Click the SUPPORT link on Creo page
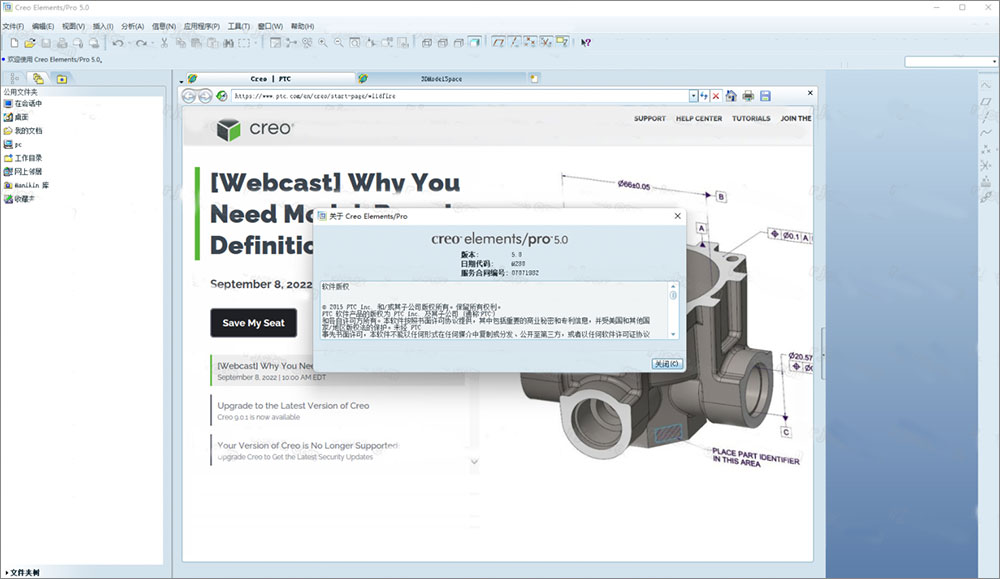Screen dimensions: 1000x579 pyautogui.click(x=649, y=119)
